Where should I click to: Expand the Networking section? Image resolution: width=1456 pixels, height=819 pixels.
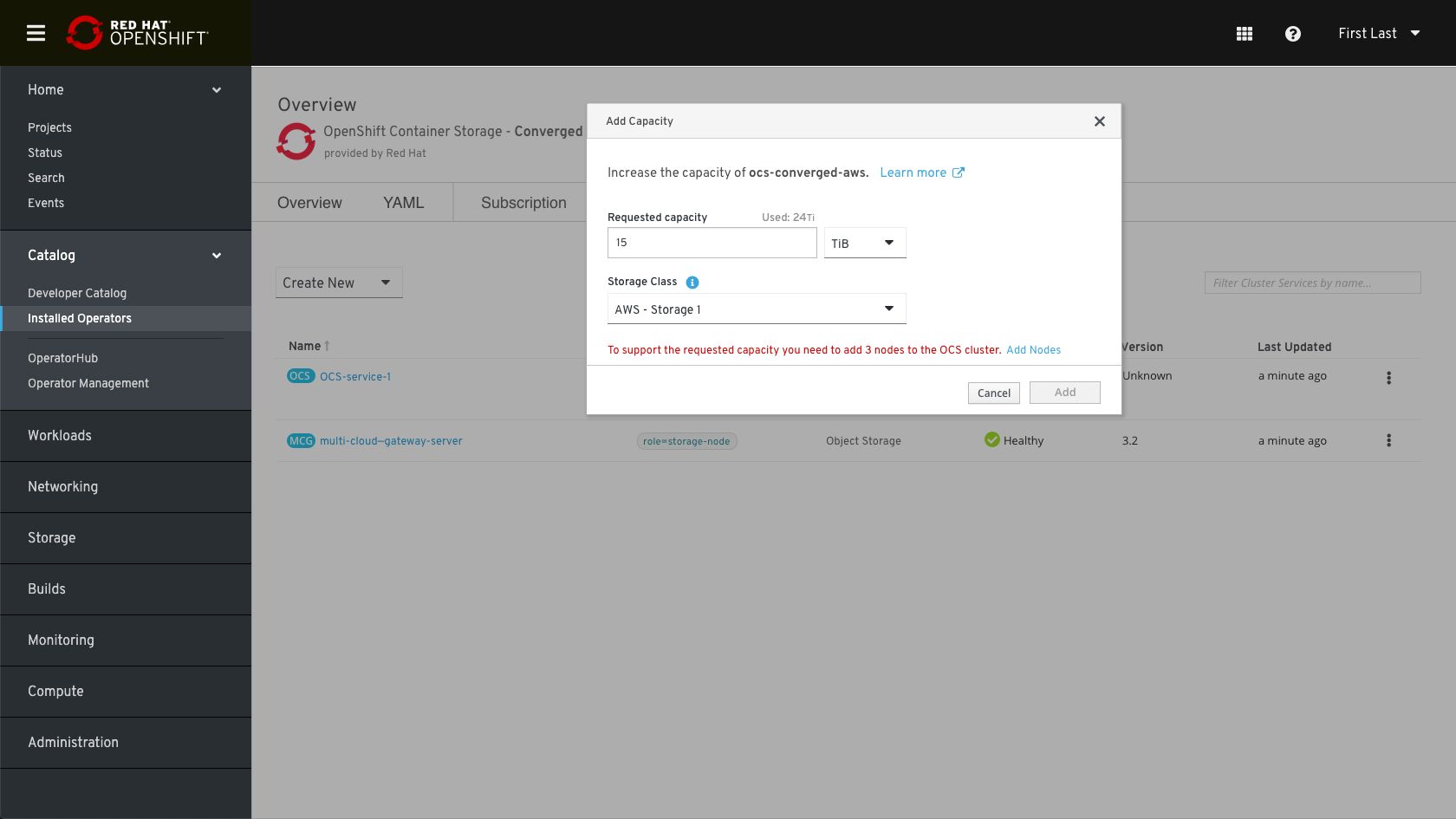click(126, 487)
